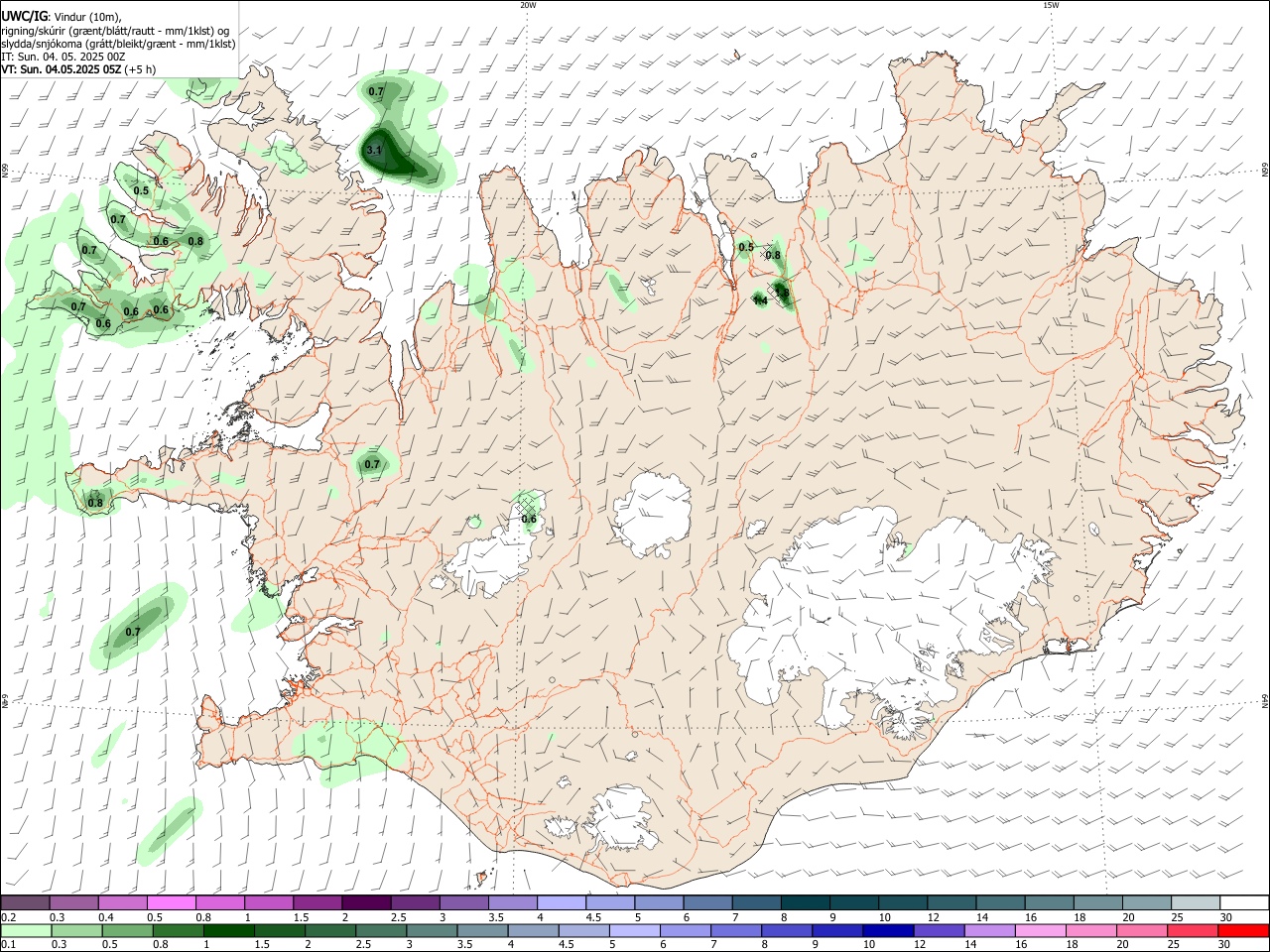Click the 1.4 precipitation value in north Iceland

pos(761,299)
